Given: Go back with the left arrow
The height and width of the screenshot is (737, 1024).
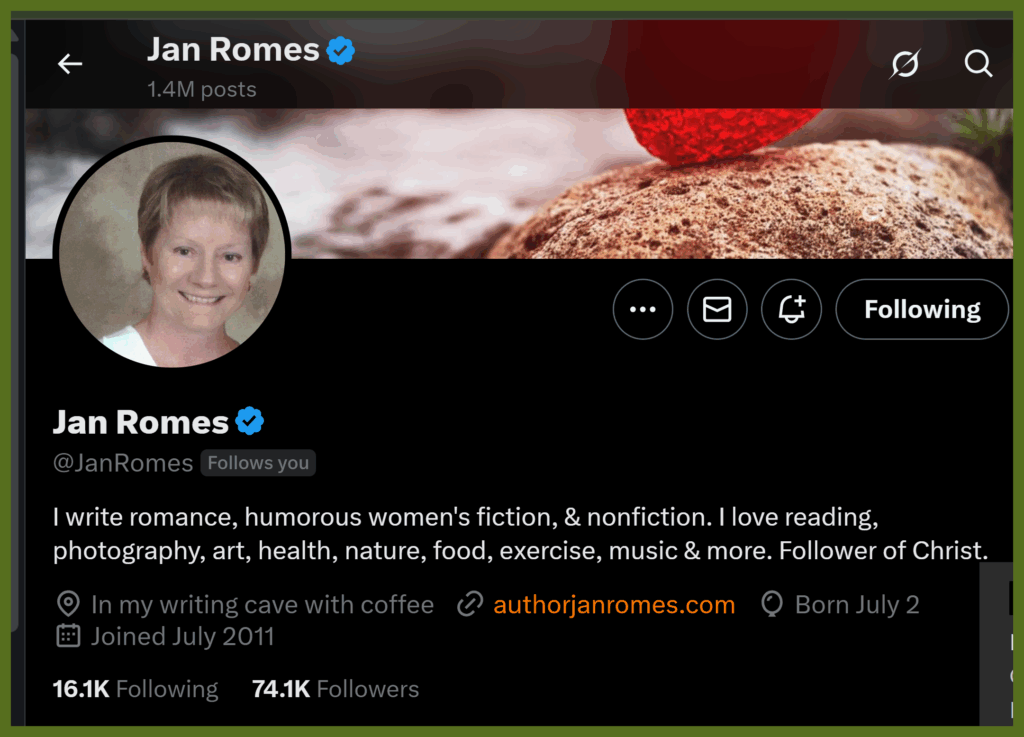Looking at the screenshot, I should tap(70, 64).
